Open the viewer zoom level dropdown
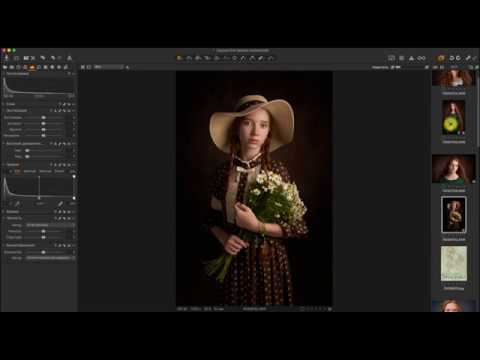Image resolution: width=480 pixels, height=360 pixels. point(108,67)
